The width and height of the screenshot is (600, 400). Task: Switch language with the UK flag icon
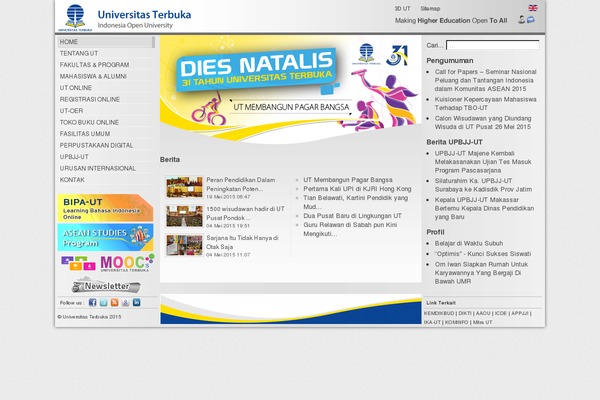[x=533, y=8]
